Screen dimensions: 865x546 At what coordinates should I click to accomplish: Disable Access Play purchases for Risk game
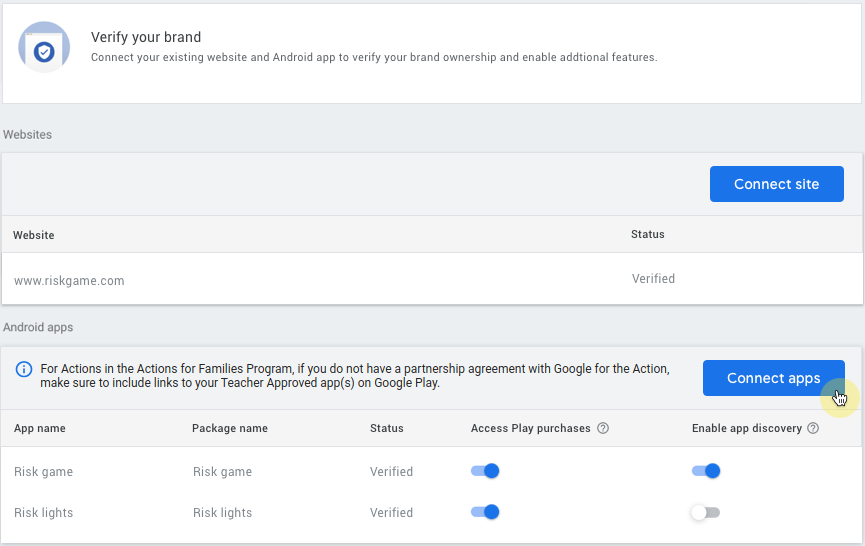tap(485, 471)
